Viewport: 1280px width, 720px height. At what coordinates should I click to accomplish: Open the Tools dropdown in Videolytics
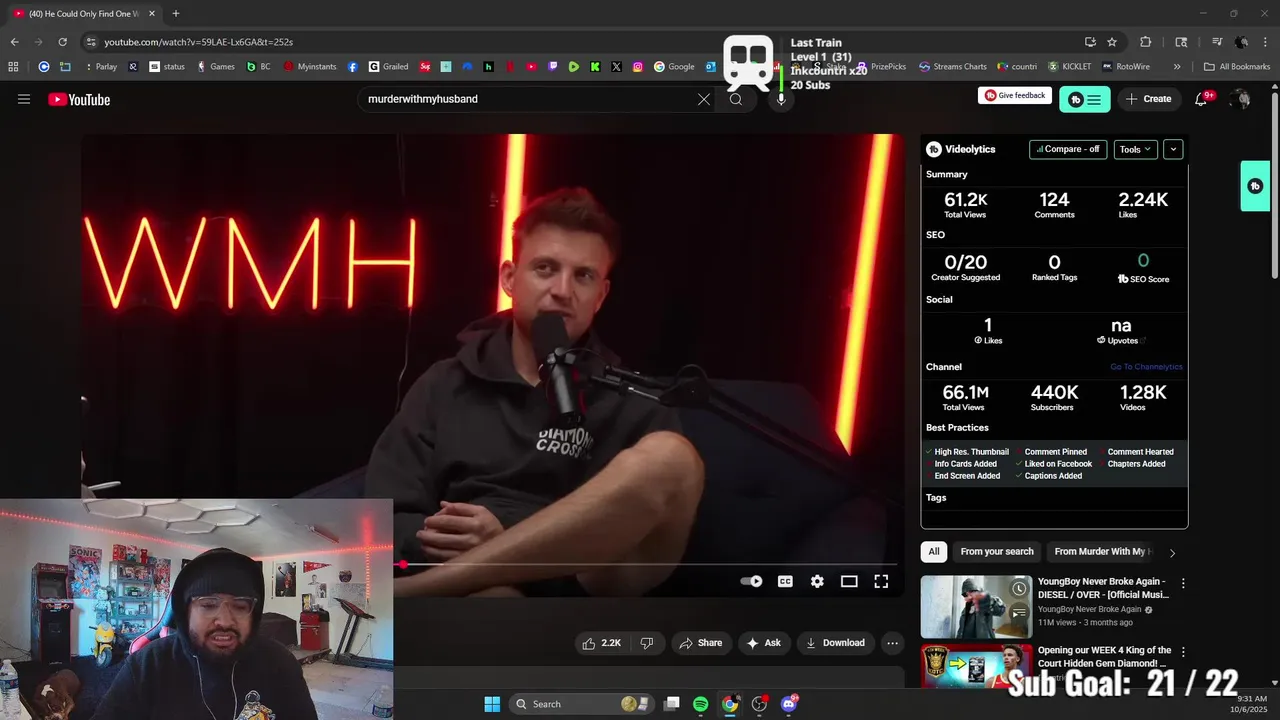[x=1135, y=149]
